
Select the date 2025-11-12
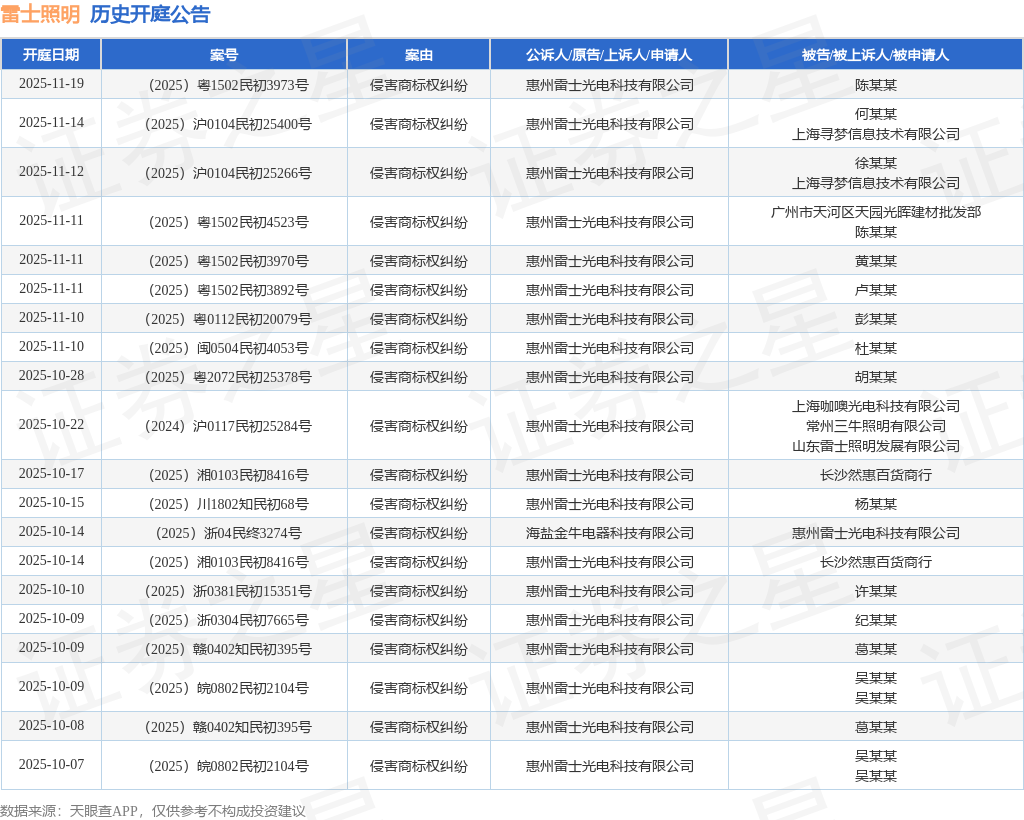(51, 172)
